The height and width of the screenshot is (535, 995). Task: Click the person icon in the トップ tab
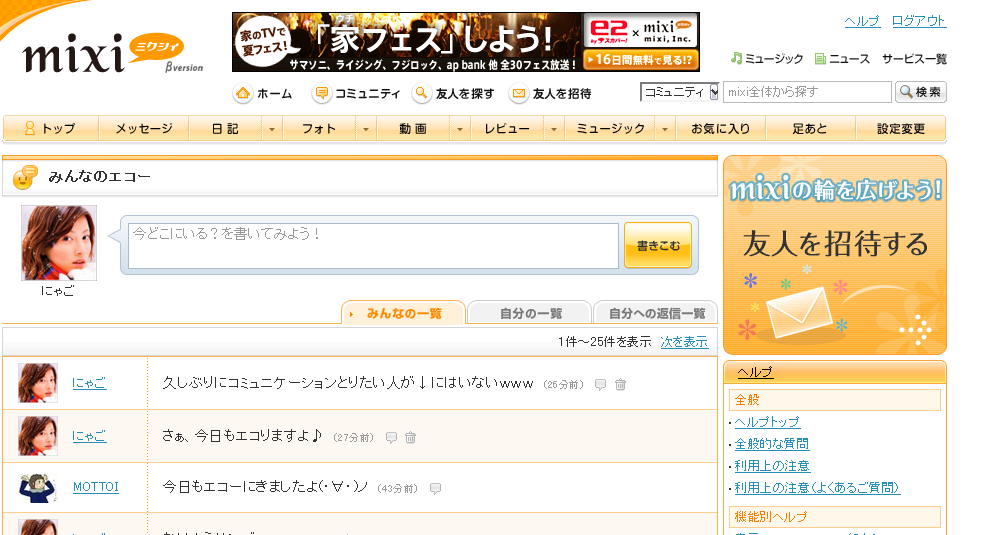29,128
